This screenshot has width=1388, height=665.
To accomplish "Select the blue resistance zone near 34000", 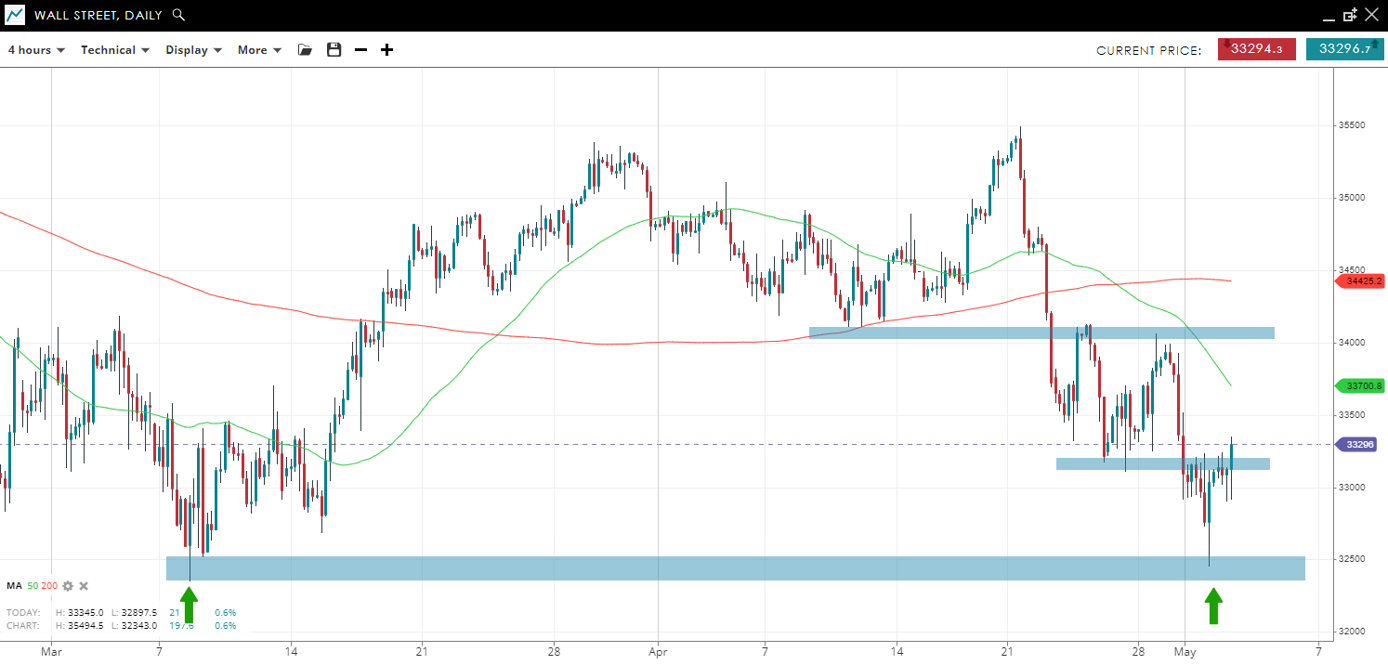I will [1041, 332].
